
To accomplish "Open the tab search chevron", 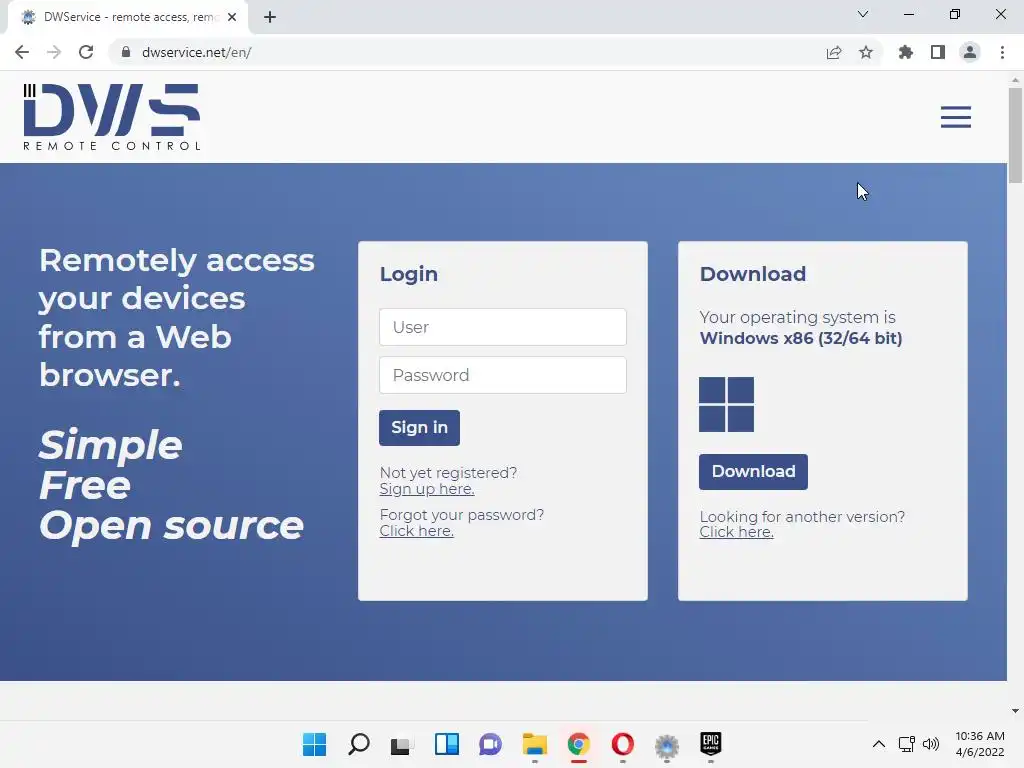I will (x=863, y=14).
